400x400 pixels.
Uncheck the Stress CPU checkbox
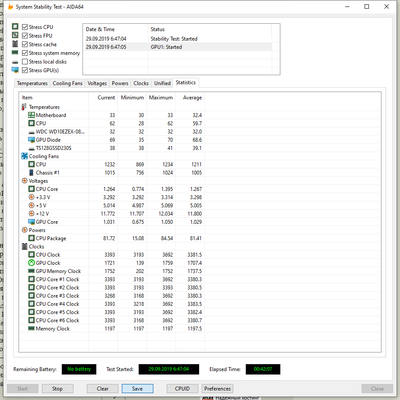pyautogui.click(x=25, y=27)
